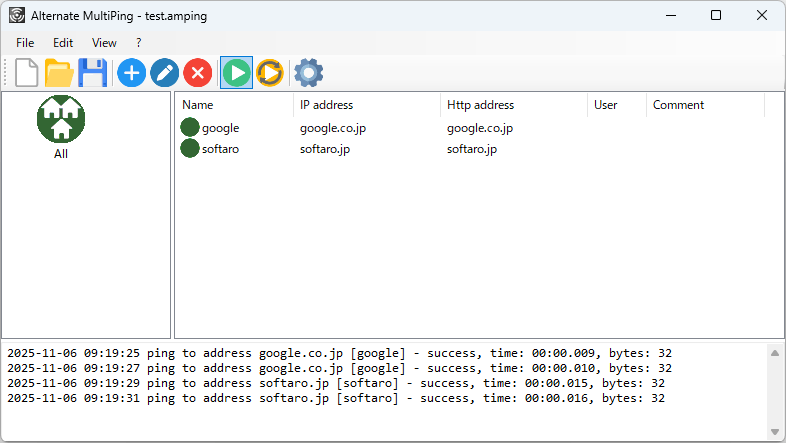Select the softaro entry row
This screenshot has width=786, height=443.
[220, 149]
